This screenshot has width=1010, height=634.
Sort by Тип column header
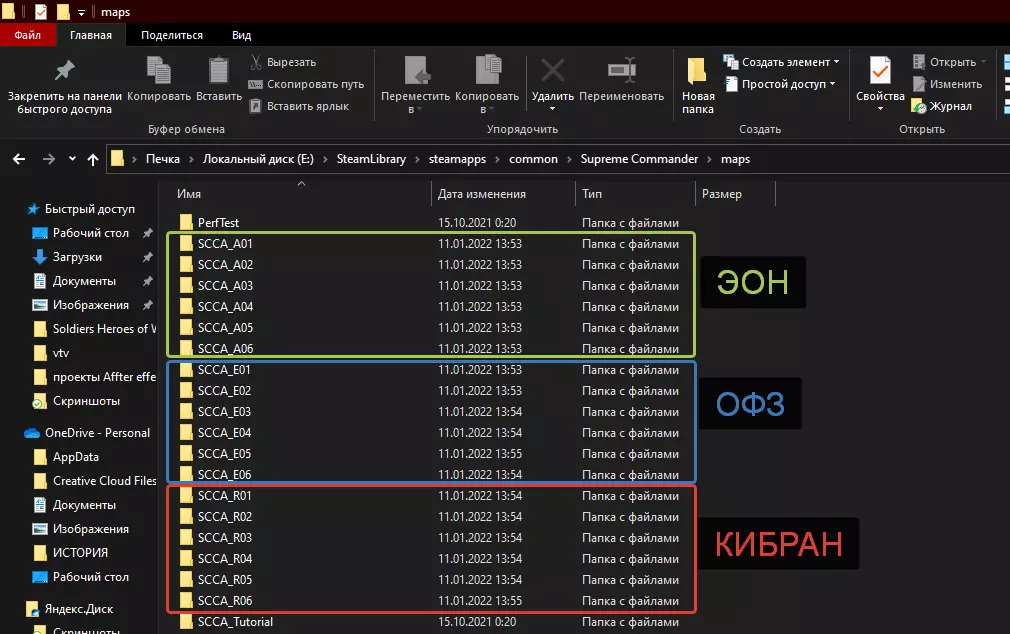point(592,194)
